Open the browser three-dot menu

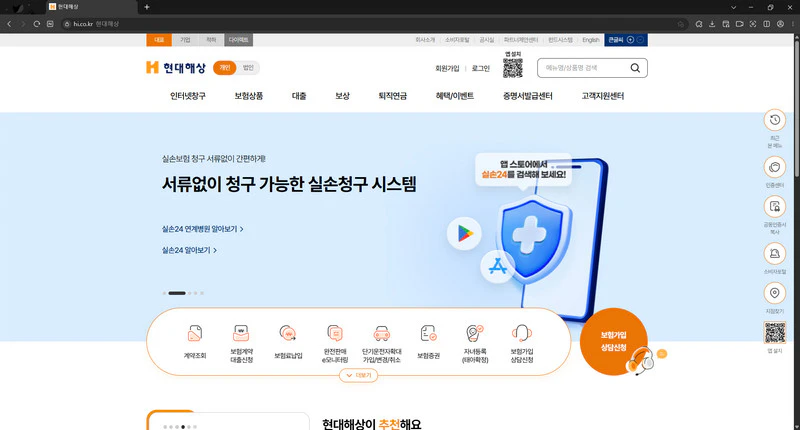click(x=794, y=24)
